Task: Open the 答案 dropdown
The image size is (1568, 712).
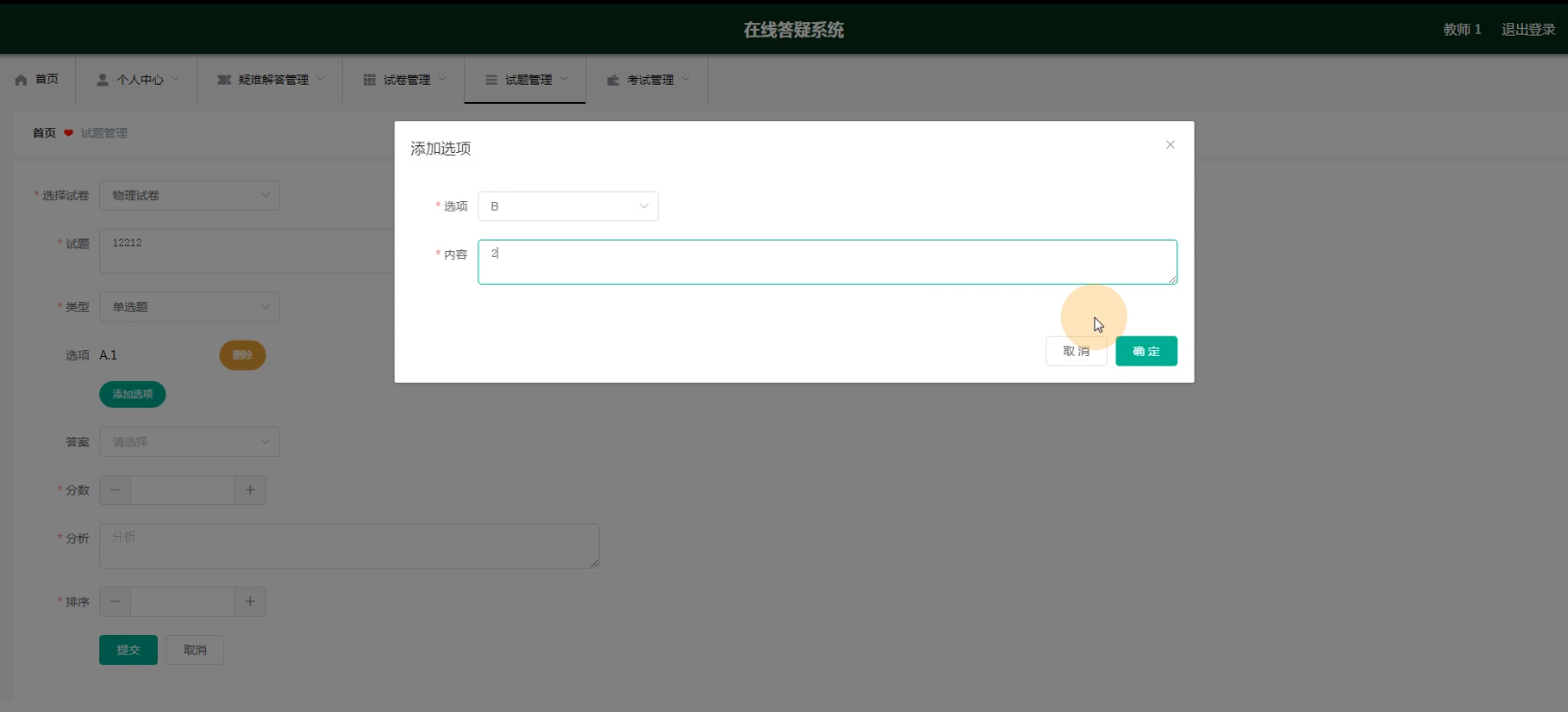Action: (190, 442)
